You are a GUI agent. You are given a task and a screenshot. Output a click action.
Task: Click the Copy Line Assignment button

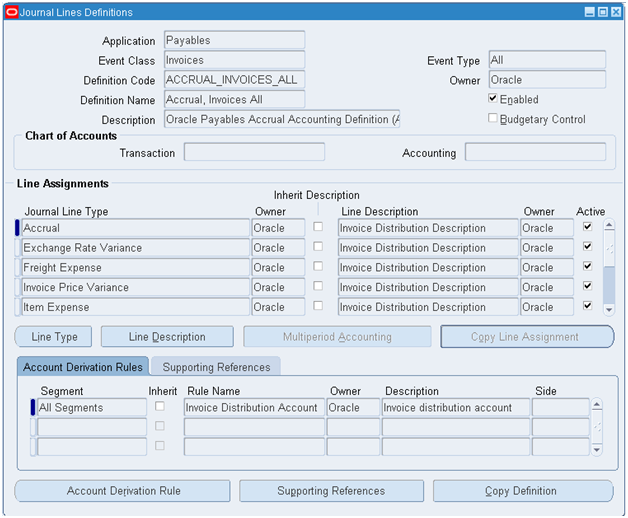click(x=527, y=337)
